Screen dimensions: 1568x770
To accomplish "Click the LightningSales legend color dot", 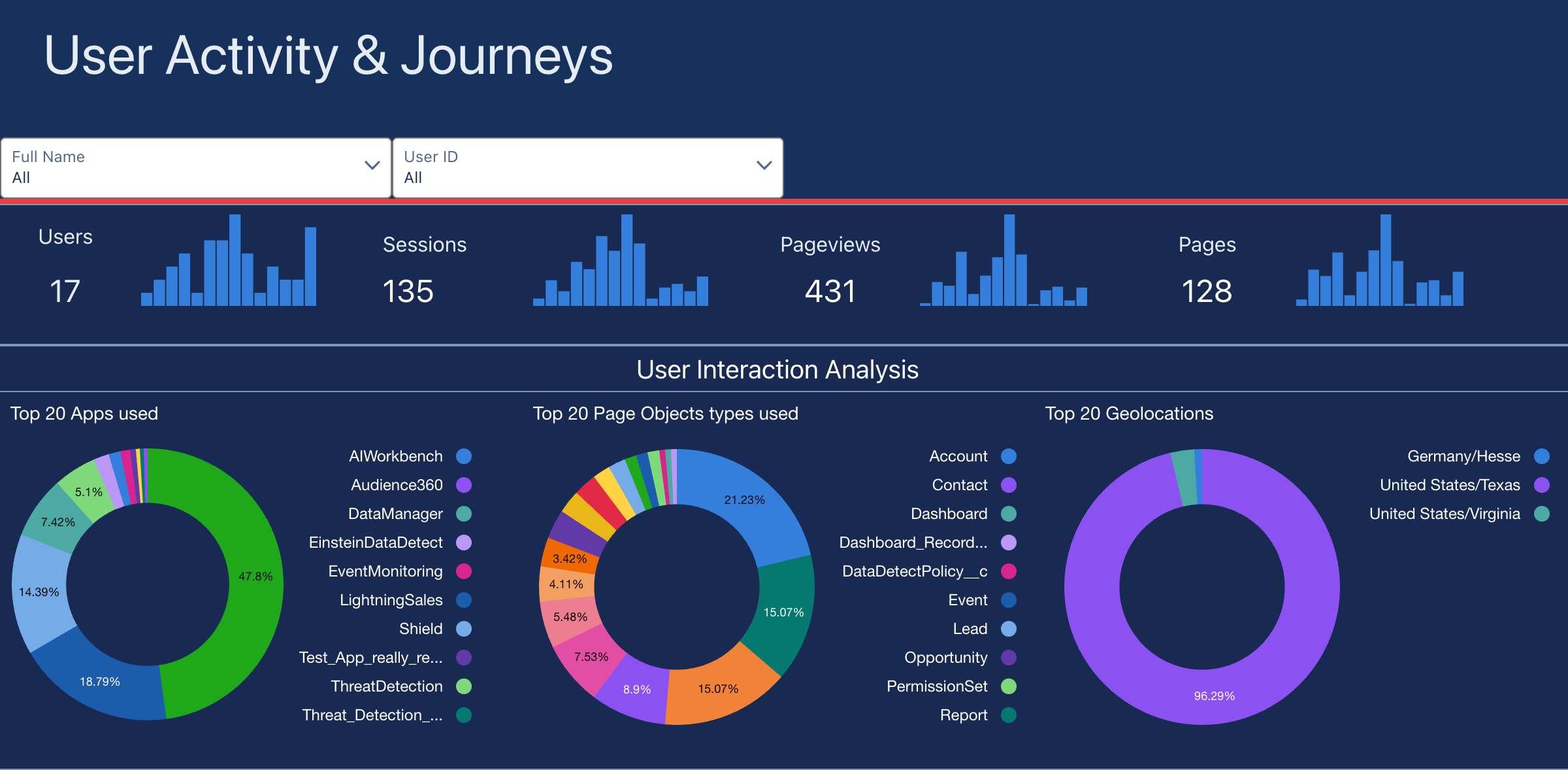I will pyautogui.click(x=464, y=600).
